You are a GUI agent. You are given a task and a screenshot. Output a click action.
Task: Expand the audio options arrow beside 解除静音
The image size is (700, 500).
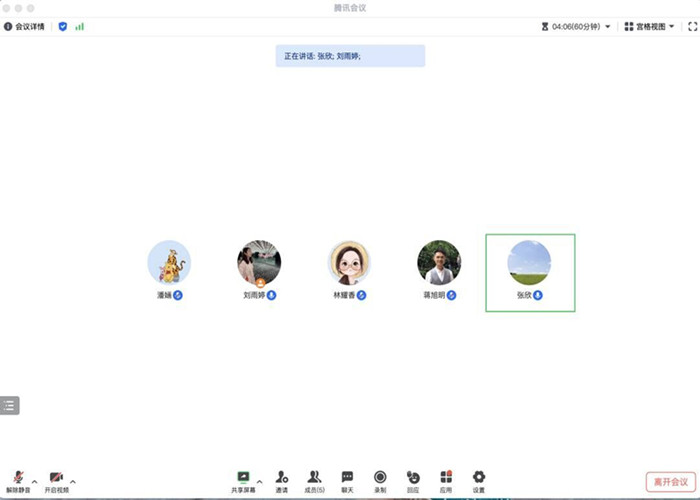35,480
